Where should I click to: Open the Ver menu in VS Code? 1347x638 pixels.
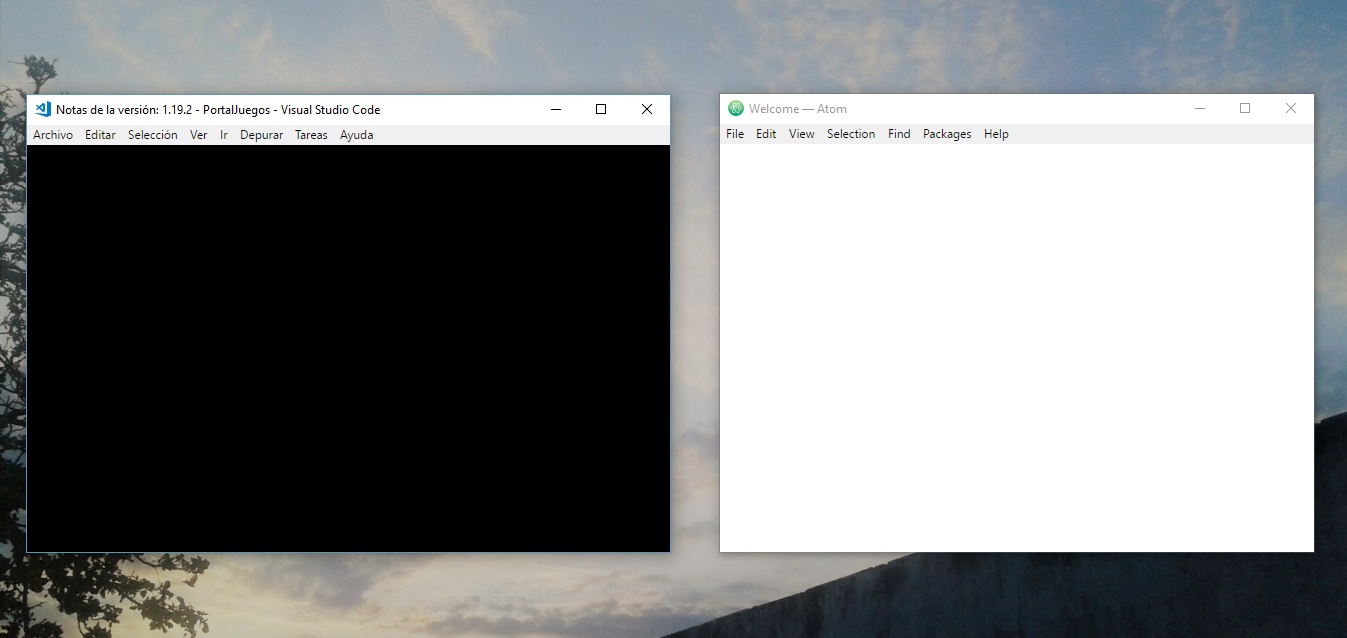click(198, 134)
